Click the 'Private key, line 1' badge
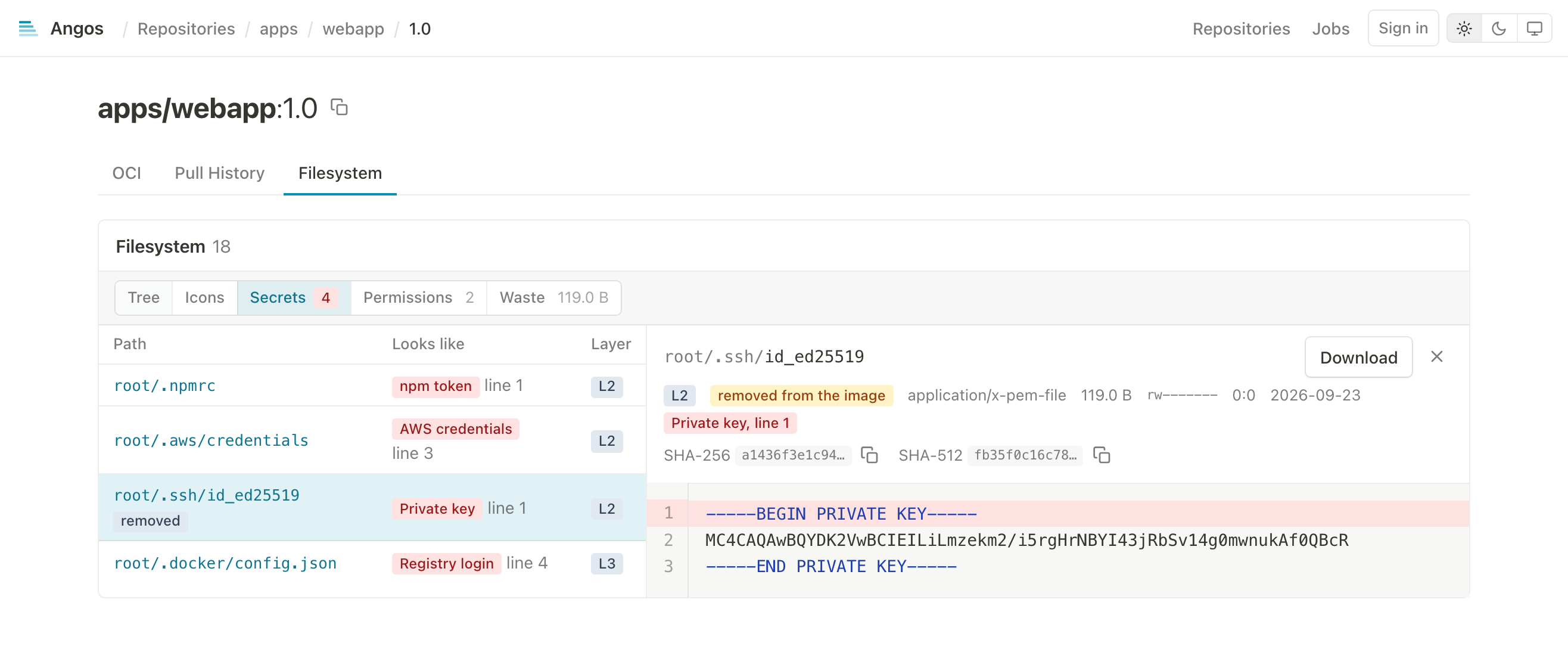The image size is (1568, 646). pyautogui.click(x=730, y=423)
